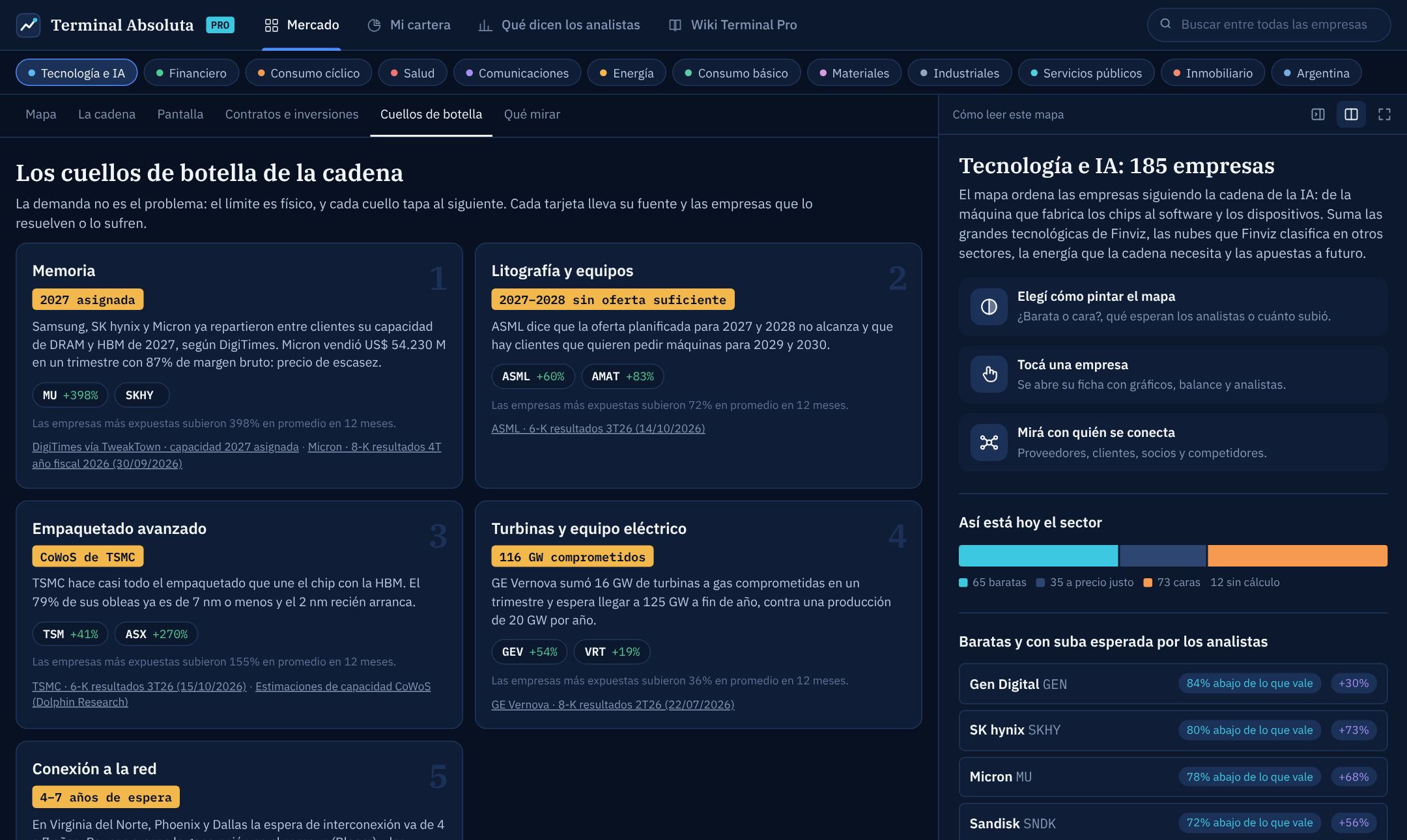Click the dark blue precio justo segment
The width and height of the screenshot is (1407, 840).
(1163, 555)
